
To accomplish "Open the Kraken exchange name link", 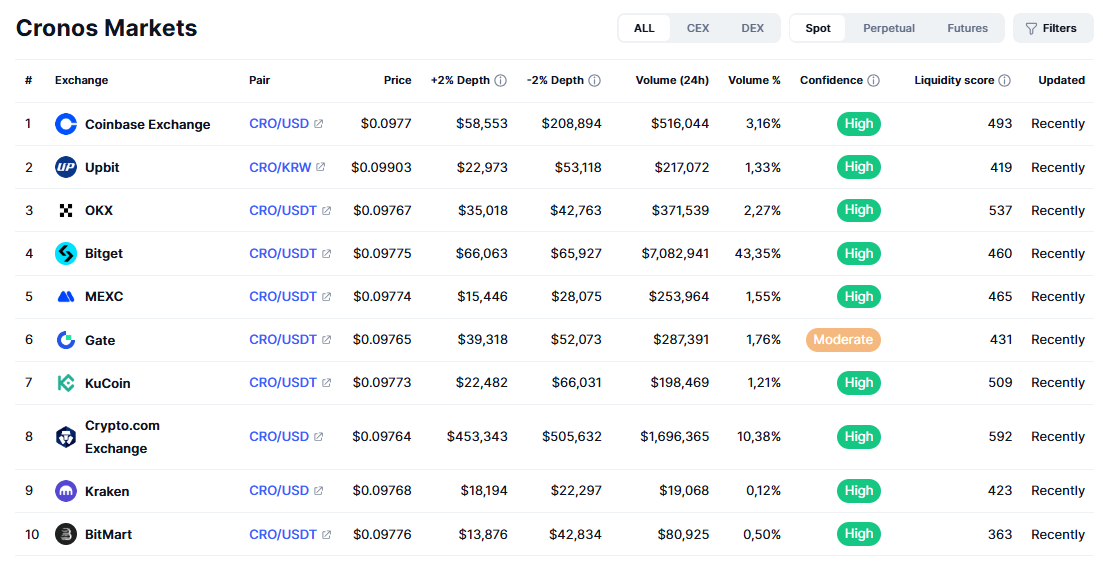I will [107, 491].
